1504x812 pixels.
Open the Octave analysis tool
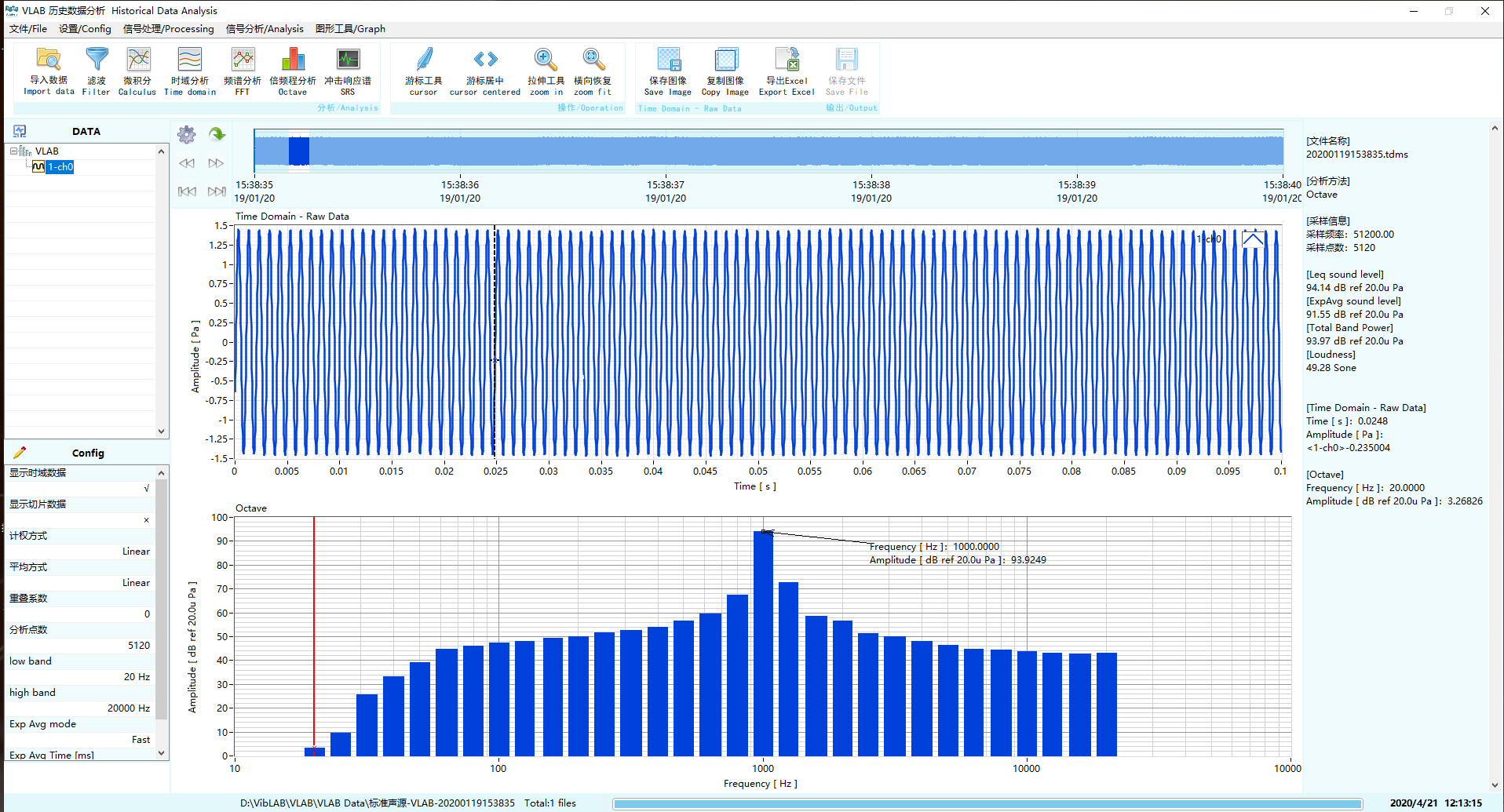click(291, 71)
